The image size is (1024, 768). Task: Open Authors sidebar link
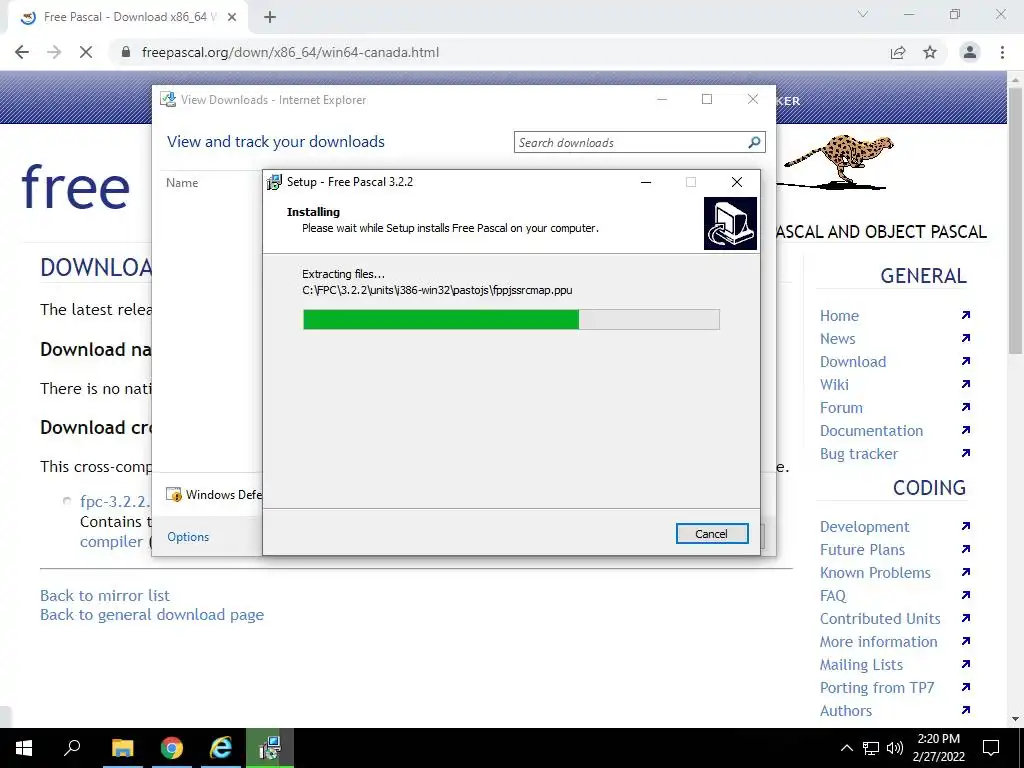pyautogui.click(x=846, y=711)
